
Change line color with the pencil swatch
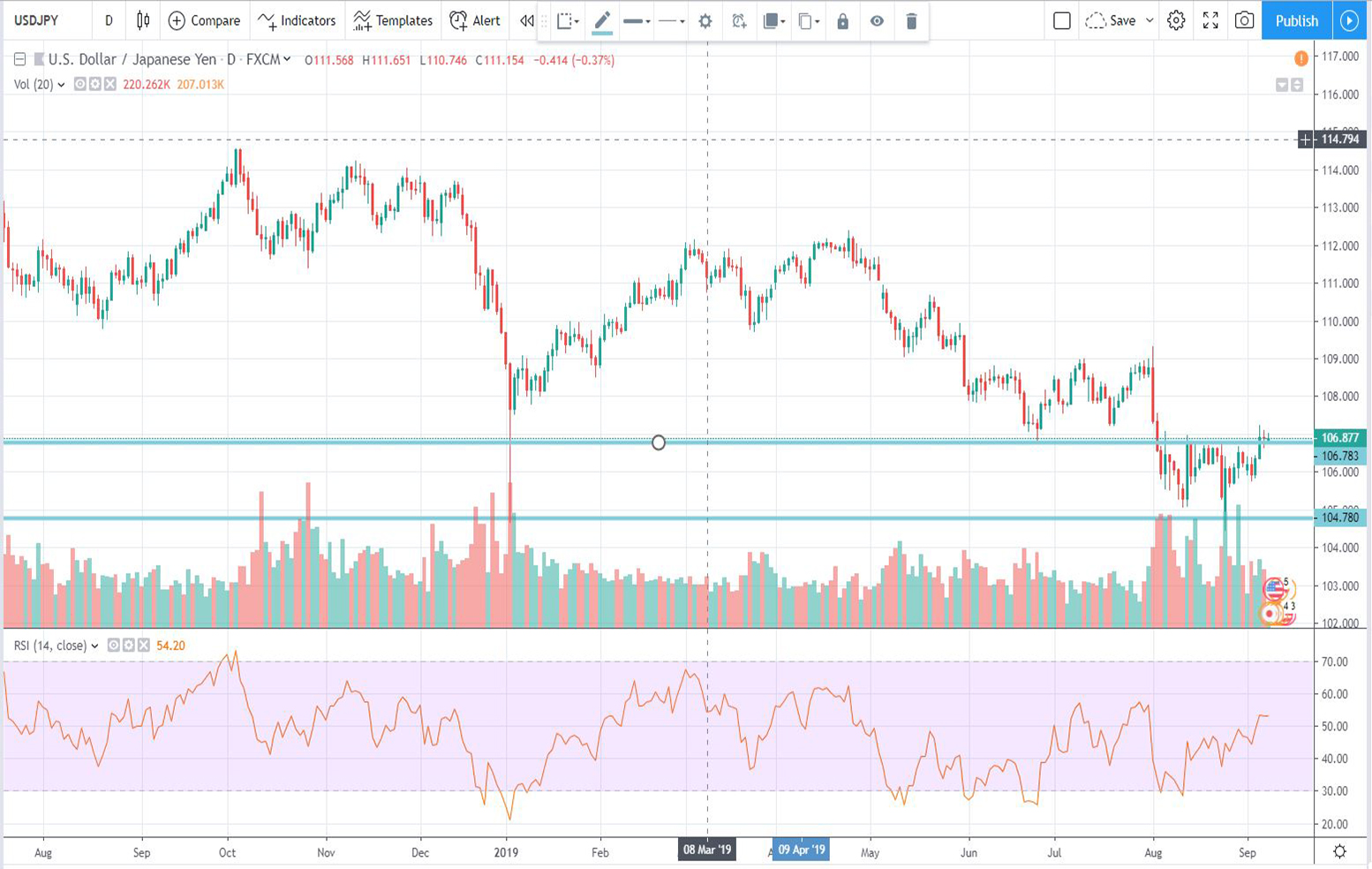[602, 21]
